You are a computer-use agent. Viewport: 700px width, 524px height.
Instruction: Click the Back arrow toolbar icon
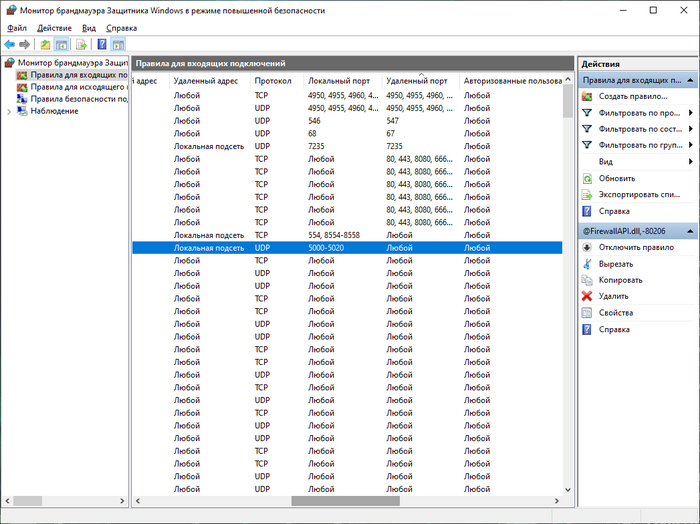[9, 44]
